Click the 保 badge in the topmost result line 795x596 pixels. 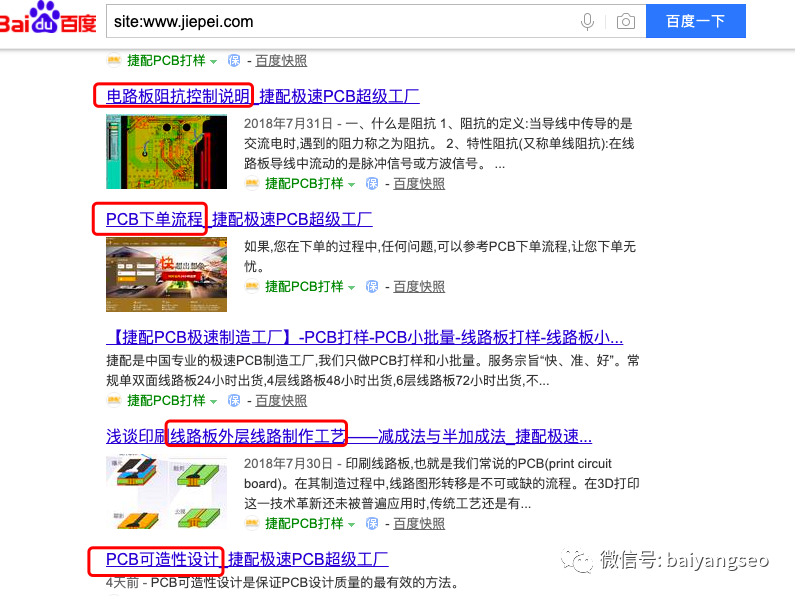tap(234, 60)
